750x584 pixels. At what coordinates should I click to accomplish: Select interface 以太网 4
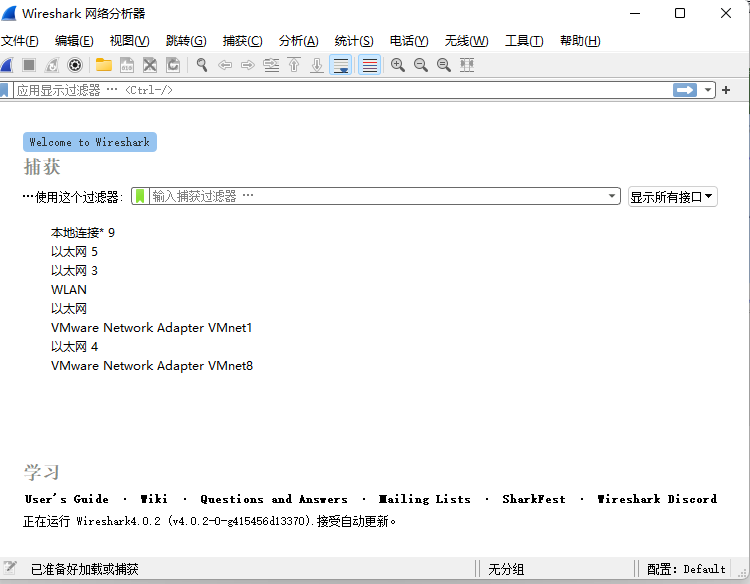tap(74, 347)
